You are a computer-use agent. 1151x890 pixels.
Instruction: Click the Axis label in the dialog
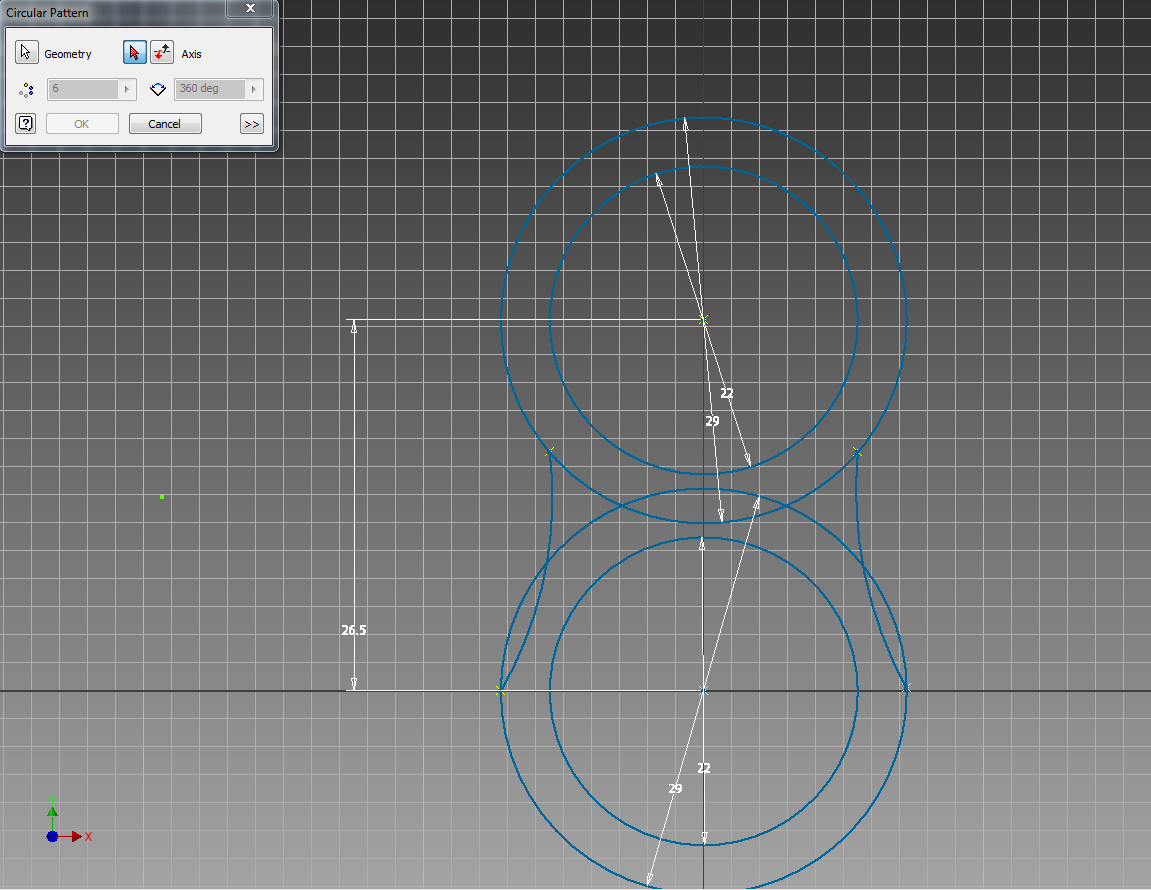192,54
